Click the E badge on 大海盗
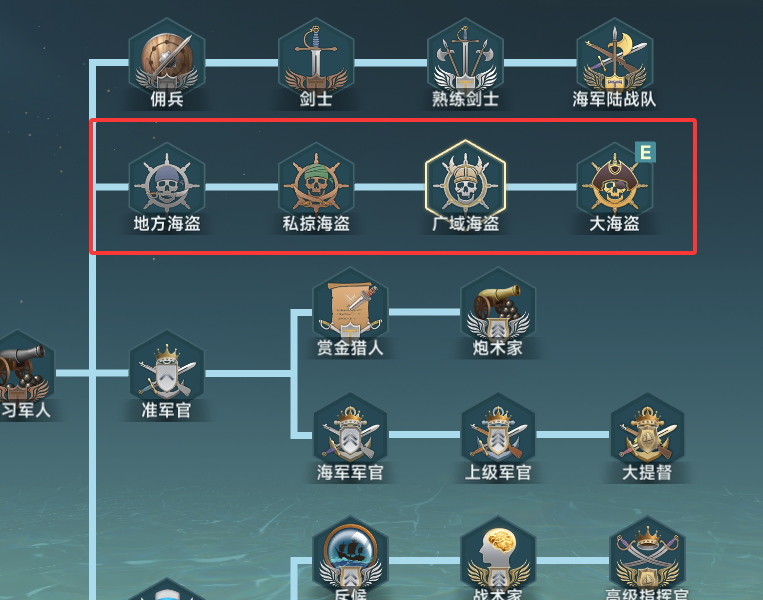Screen dimensions: 763x600 (645, 152)
